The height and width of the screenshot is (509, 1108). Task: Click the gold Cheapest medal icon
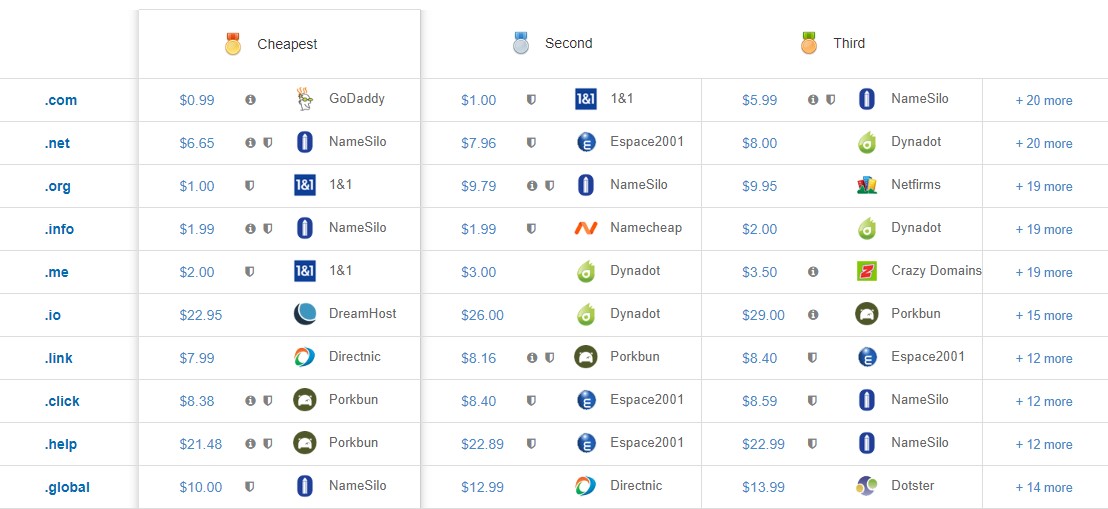(x=233, y=44)
